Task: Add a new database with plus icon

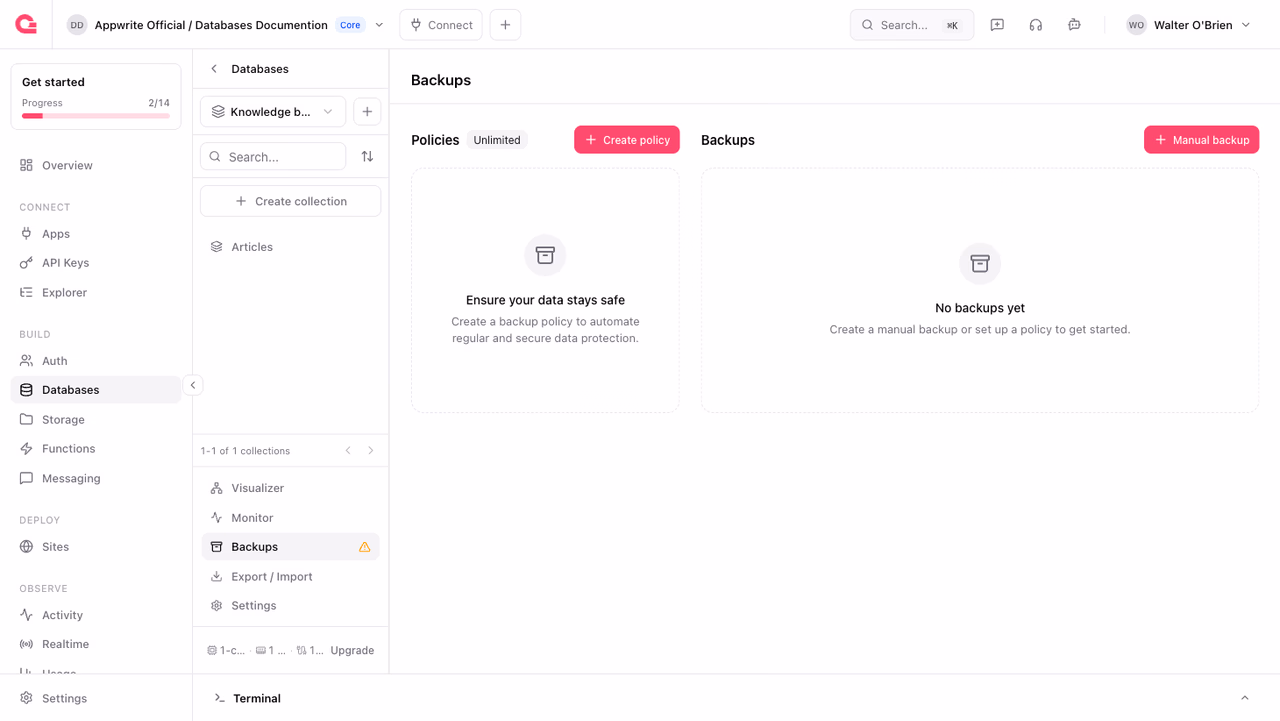Action: (x=367, y=112)
